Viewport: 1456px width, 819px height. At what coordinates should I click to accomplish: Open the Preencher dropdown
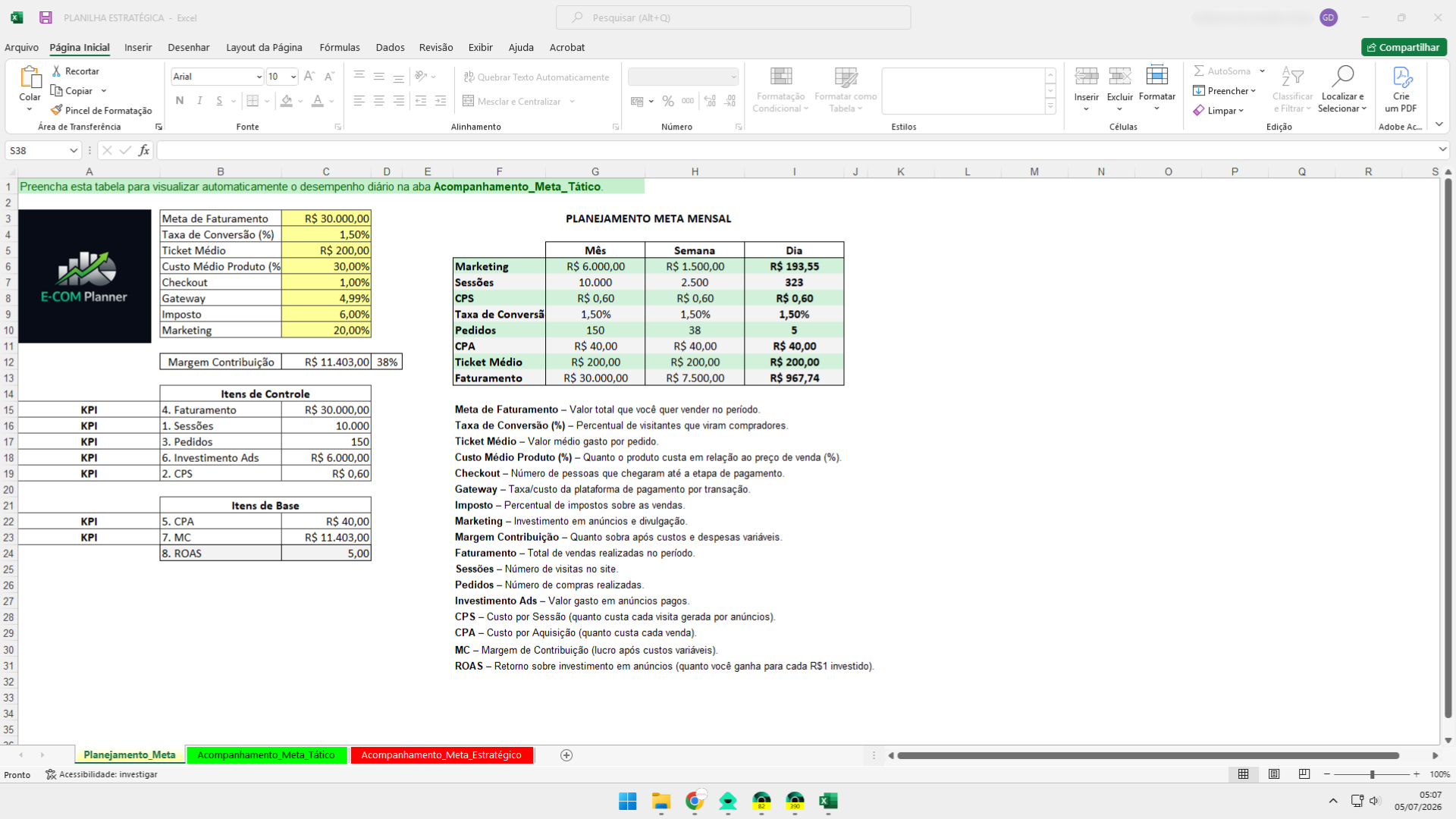pos(1225,91)
